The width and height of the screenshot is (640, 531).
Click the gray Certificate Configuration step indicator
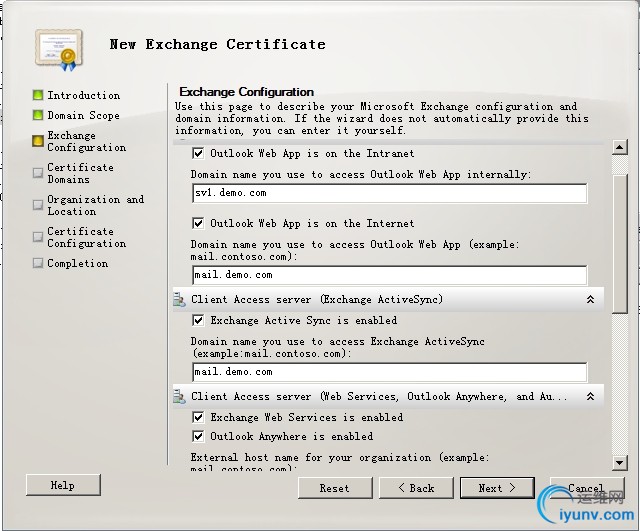[38, 237]
